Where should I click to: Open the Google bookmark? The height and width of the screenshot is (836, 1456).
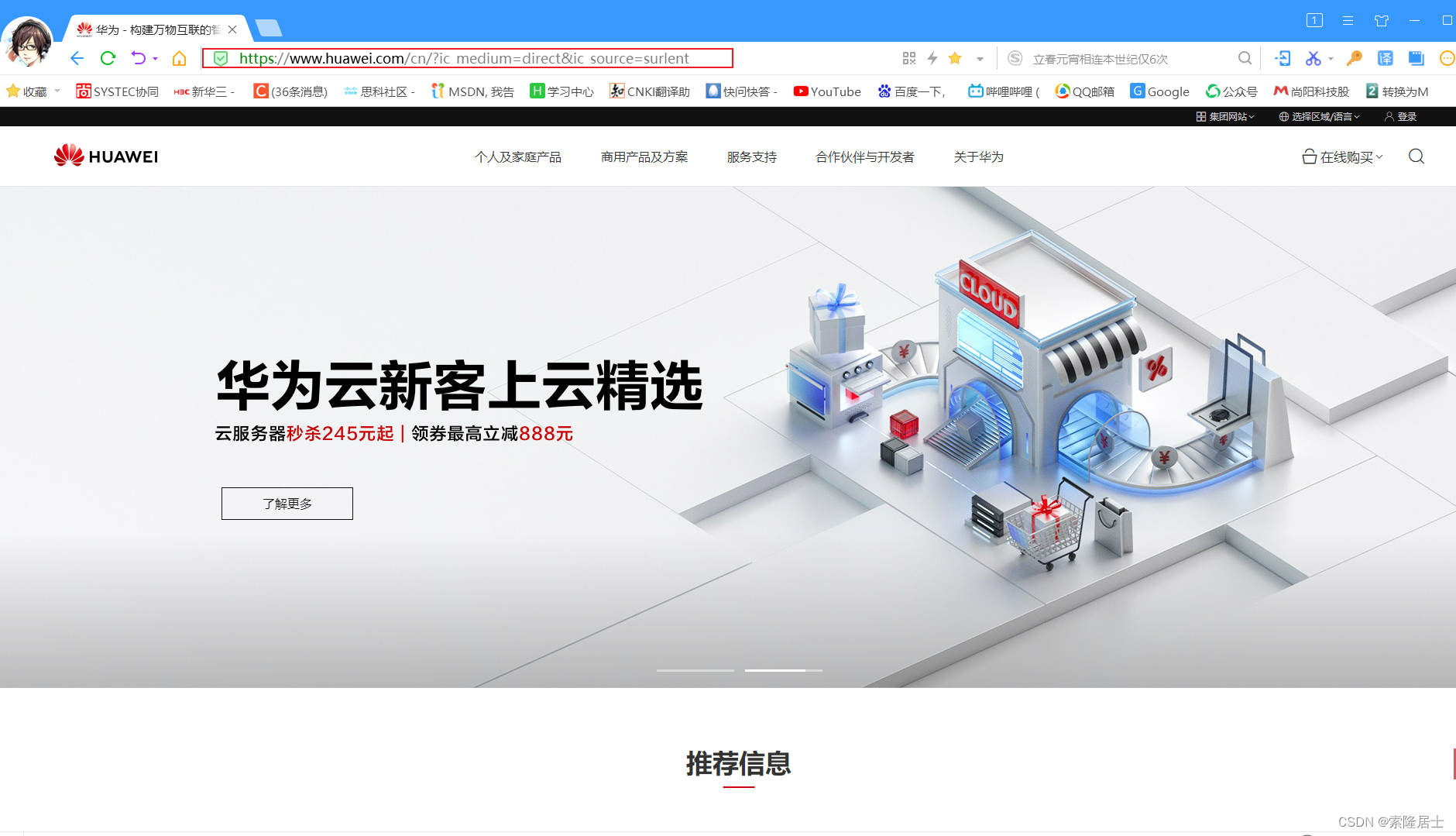tap(1159, 91)
